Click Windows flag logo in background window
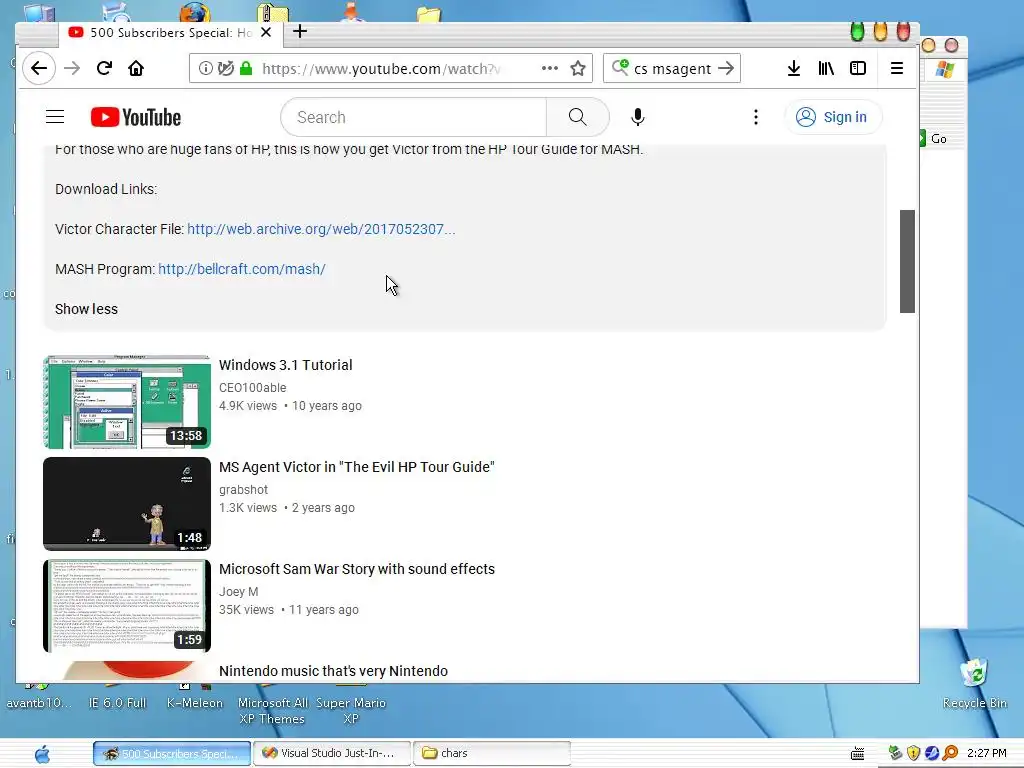The image size is (1024, 768). [944, 69]
